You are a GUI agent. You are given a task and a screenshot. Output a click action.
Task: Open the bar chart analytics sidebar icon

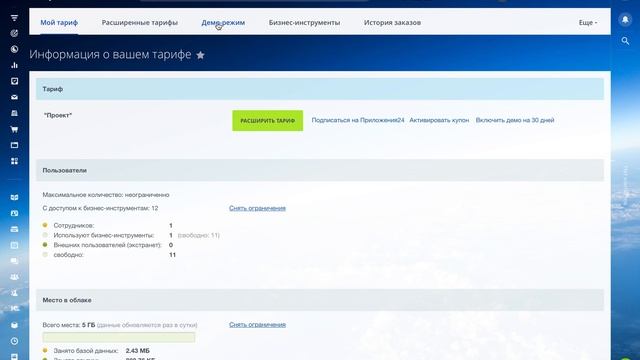(x=14, y=65)
